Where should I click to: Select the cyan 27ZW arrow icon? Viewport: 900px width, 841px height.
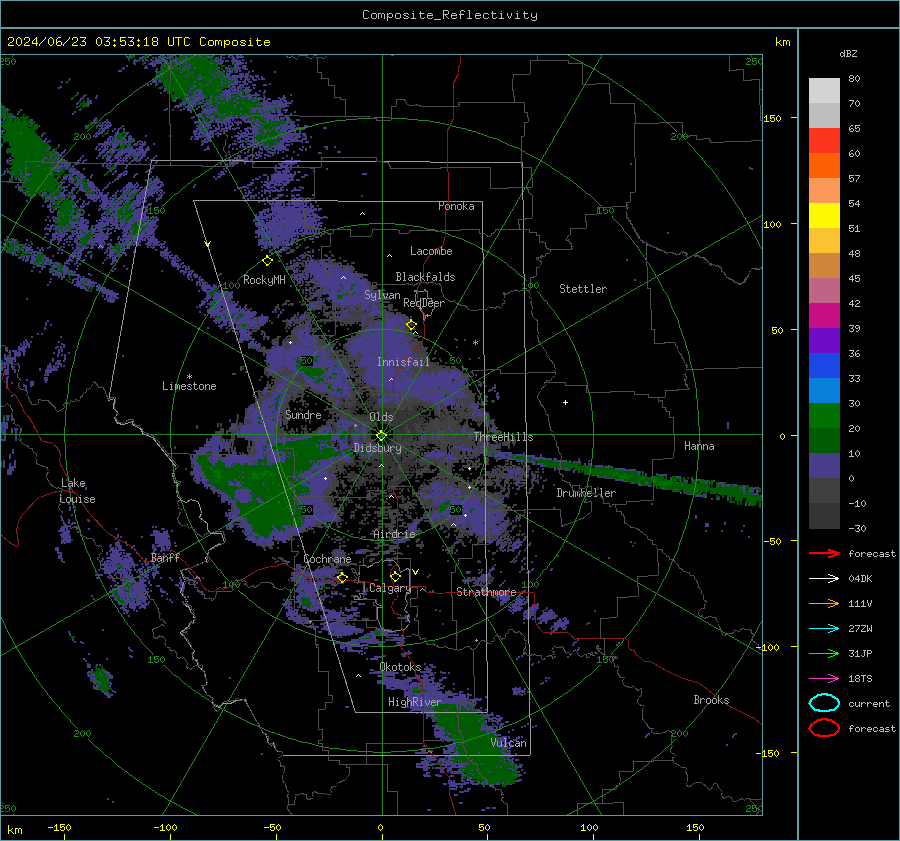tap(824, 629)
